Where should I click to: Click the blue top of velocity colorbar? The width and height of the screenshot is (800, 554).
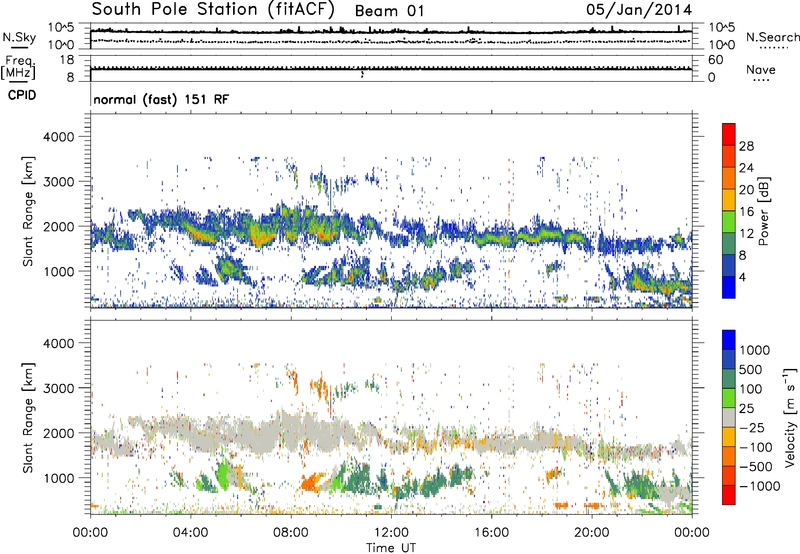729,340
